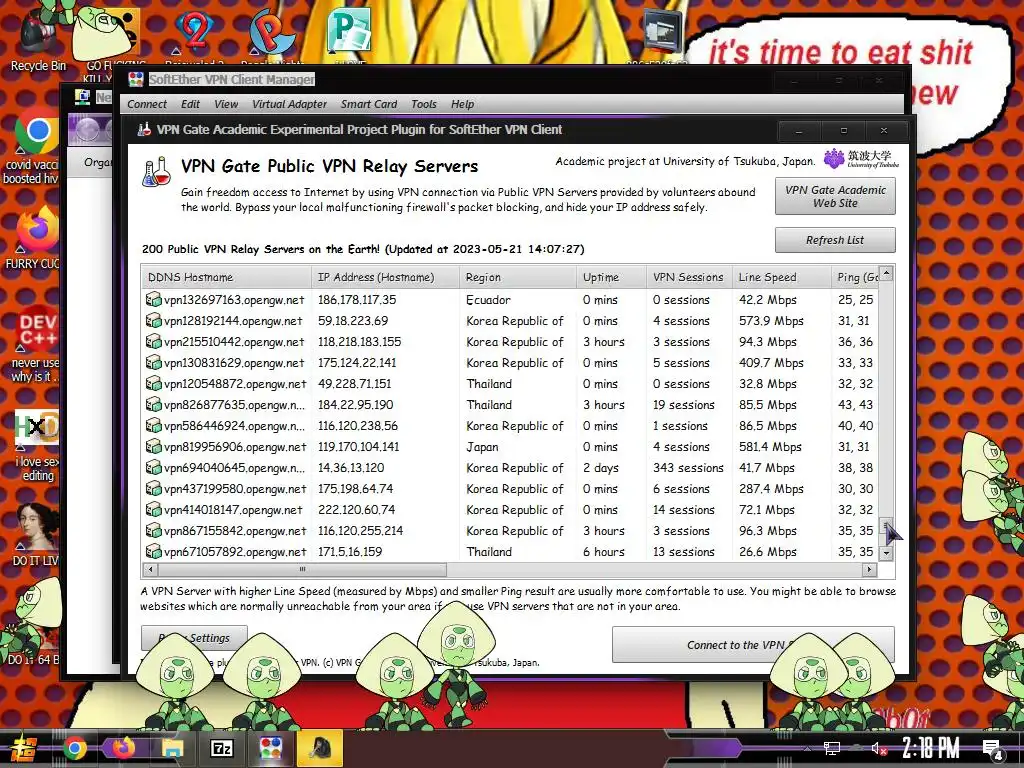Open the View menu
The height and width of the screenshot is (768, 1024).
tap(226, 104)
